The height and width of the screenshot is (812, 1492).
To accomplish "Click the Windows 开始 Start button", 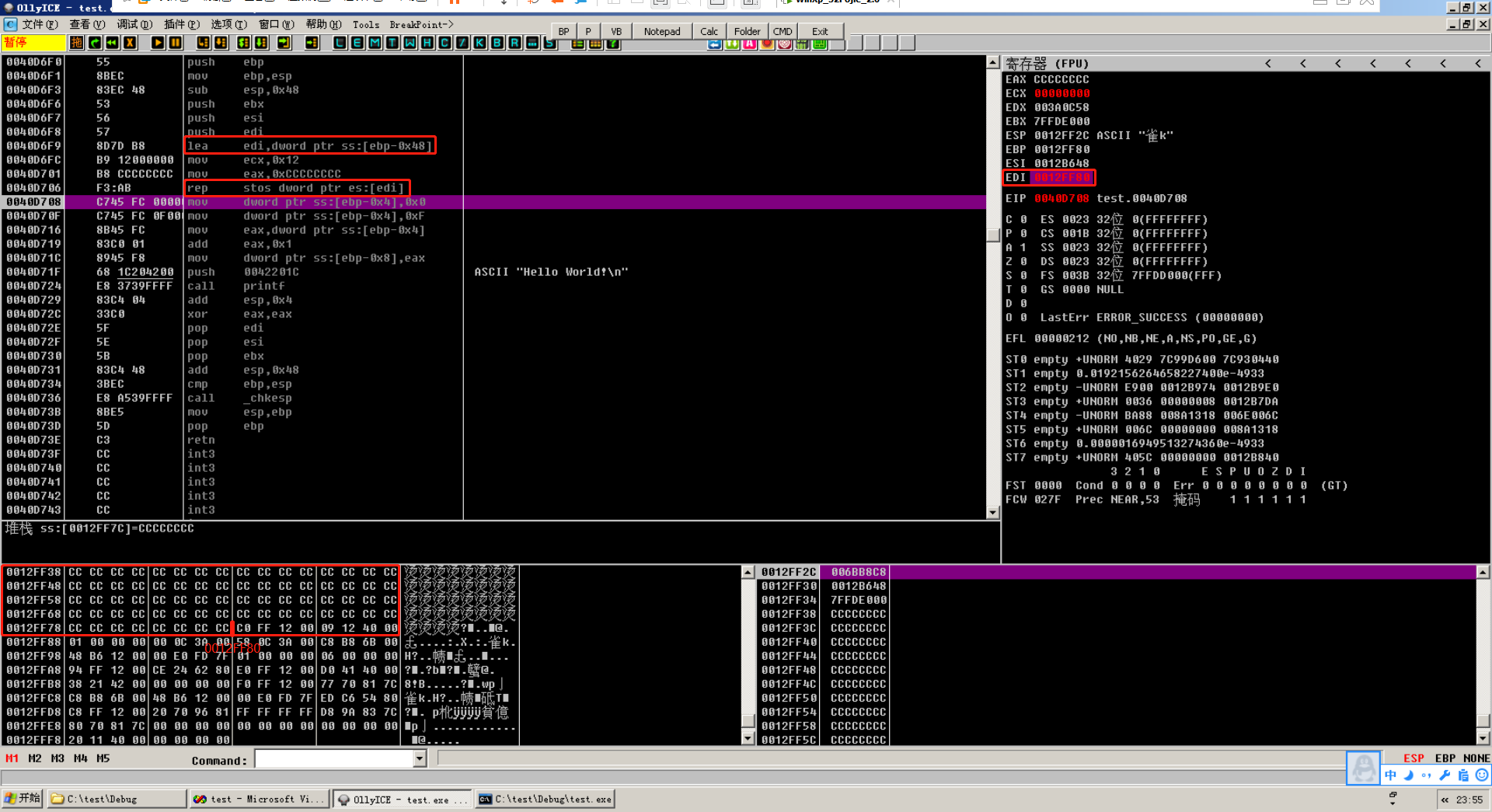I will [x=23, y=798].
